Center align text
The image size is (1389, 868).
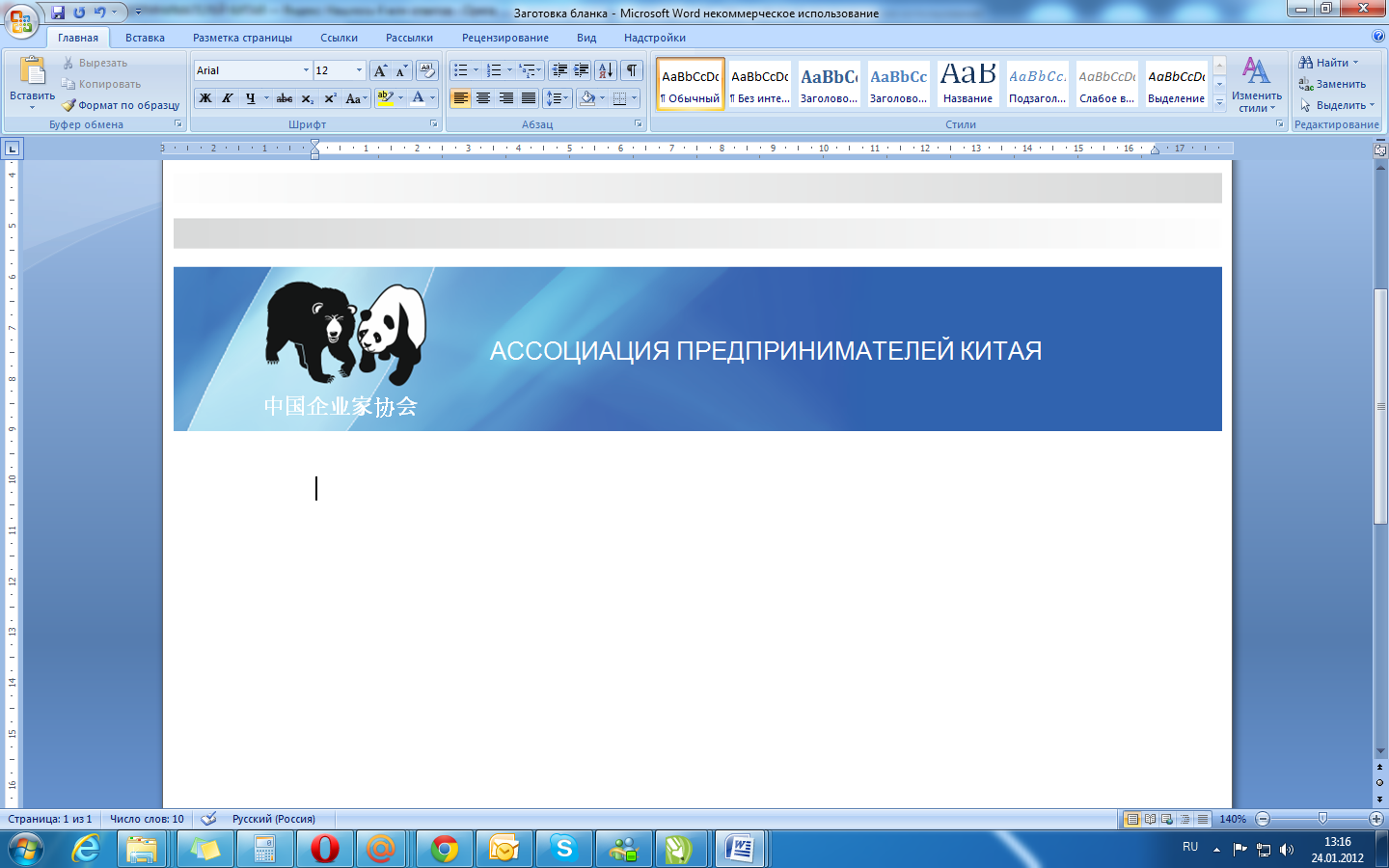(483, 98)
